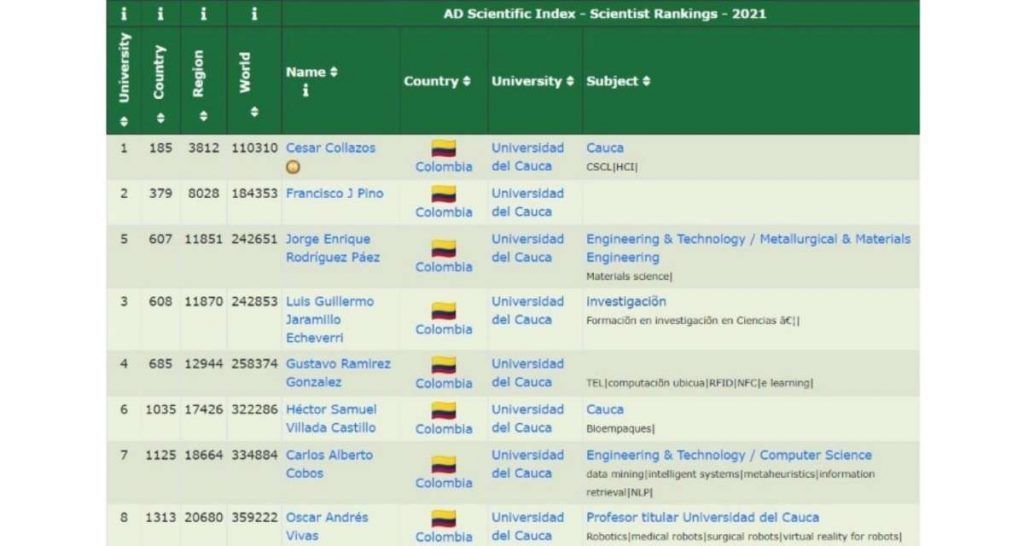This screenshot has height=546, width=1024.
Task: Open Jorge Enrique Rodríguez Páez profile
Action: 332,248
